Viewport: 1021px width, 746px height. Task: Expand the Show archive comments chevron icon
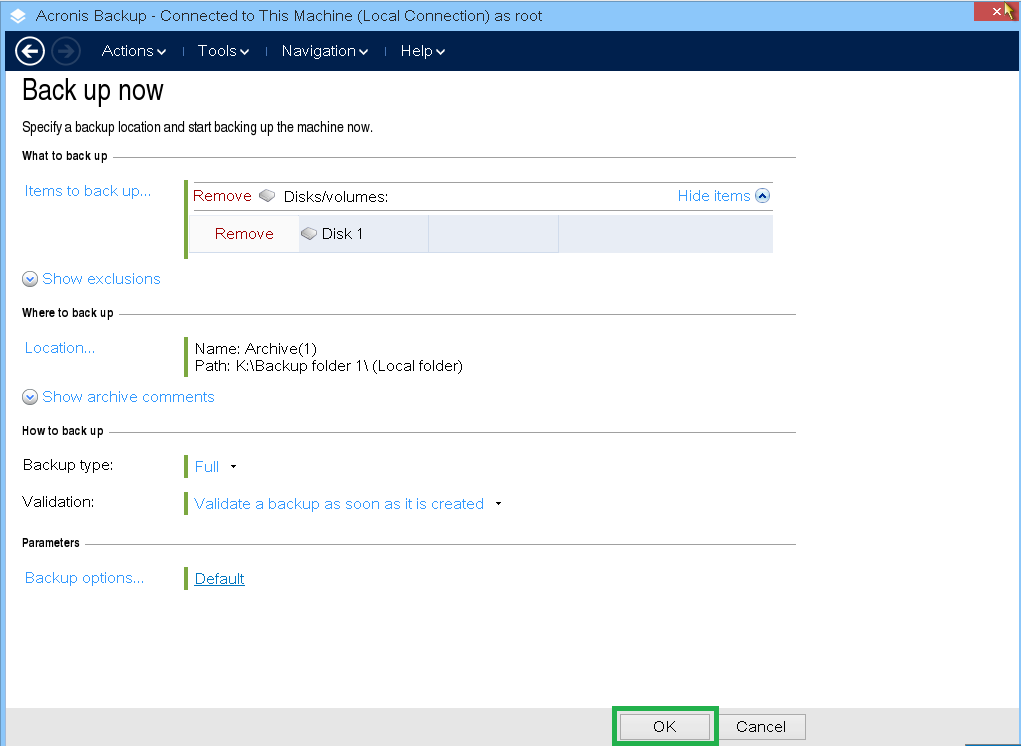(x=30, y=397)
